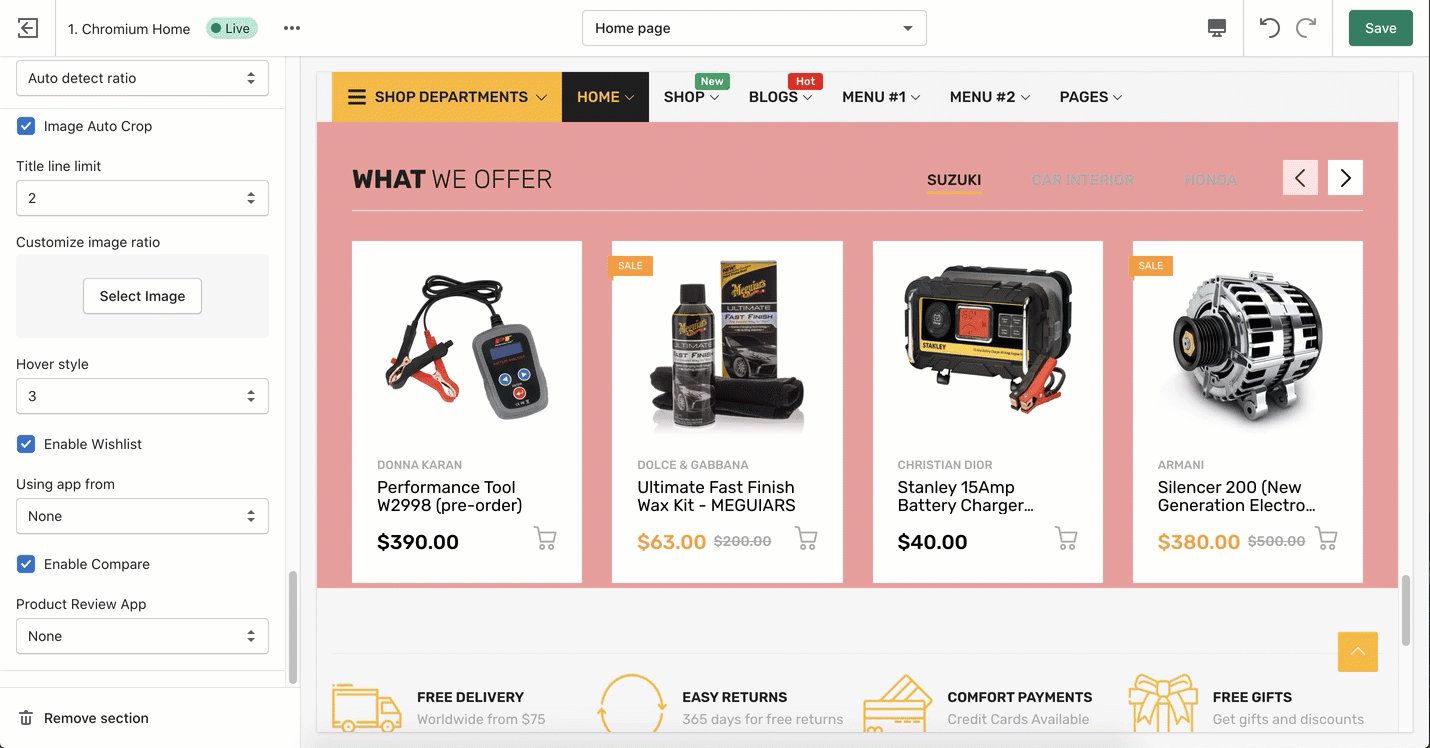The height and width of the screenshot is (748, 1430).
Task: Toggle the Enable Wishlist checkbox
Action: tap(26, 444)
